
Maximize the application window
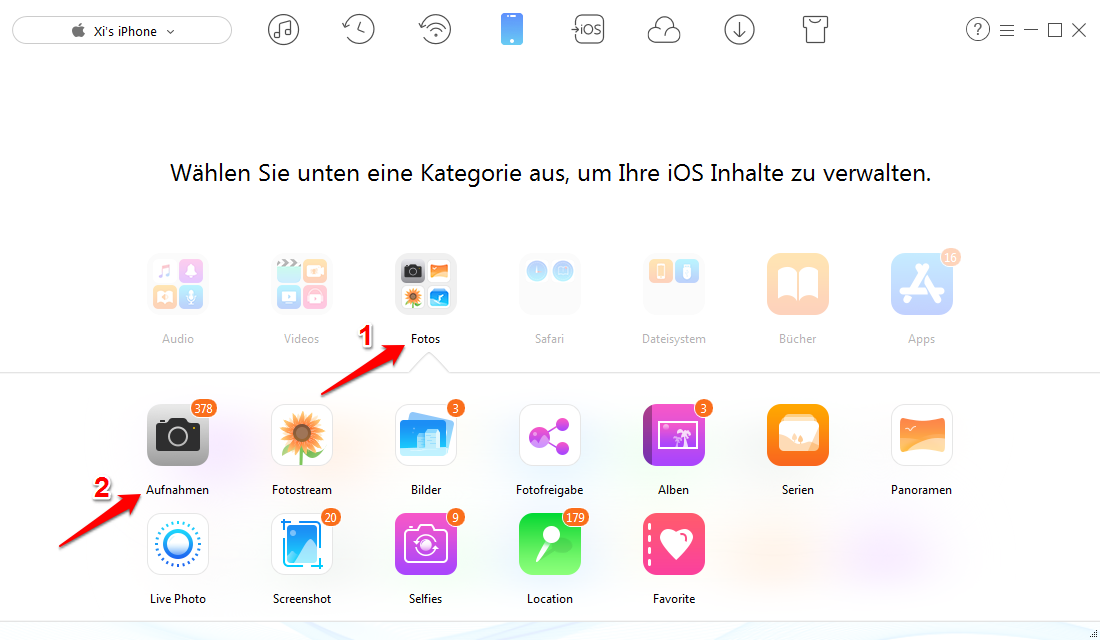pos(1054,30)
